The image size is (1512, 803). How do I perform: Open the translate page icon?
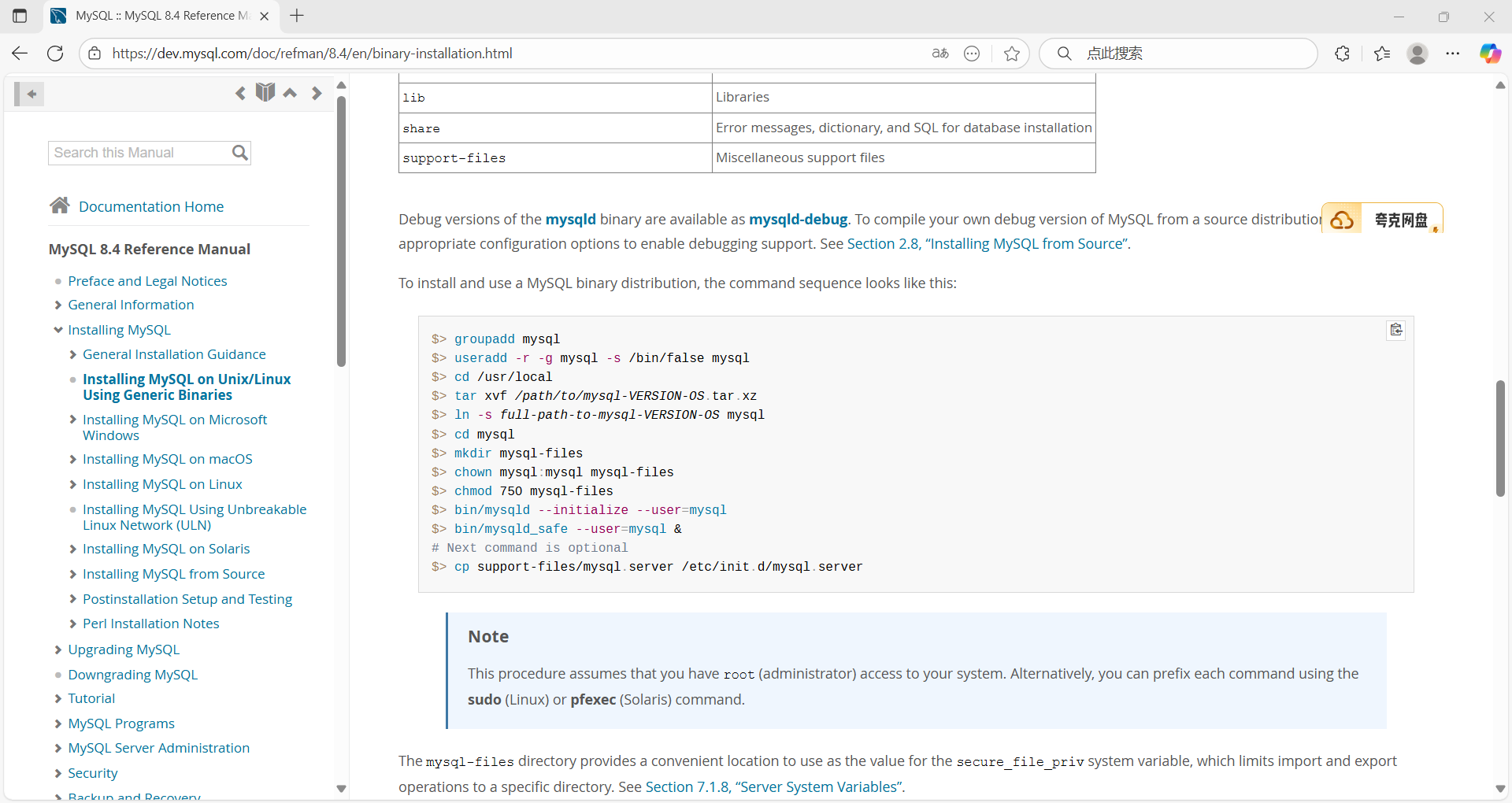940,54
